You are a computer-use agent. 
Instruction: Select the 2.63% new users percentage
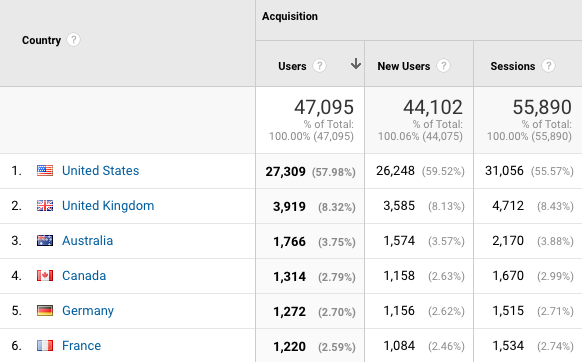pos(446,276)
